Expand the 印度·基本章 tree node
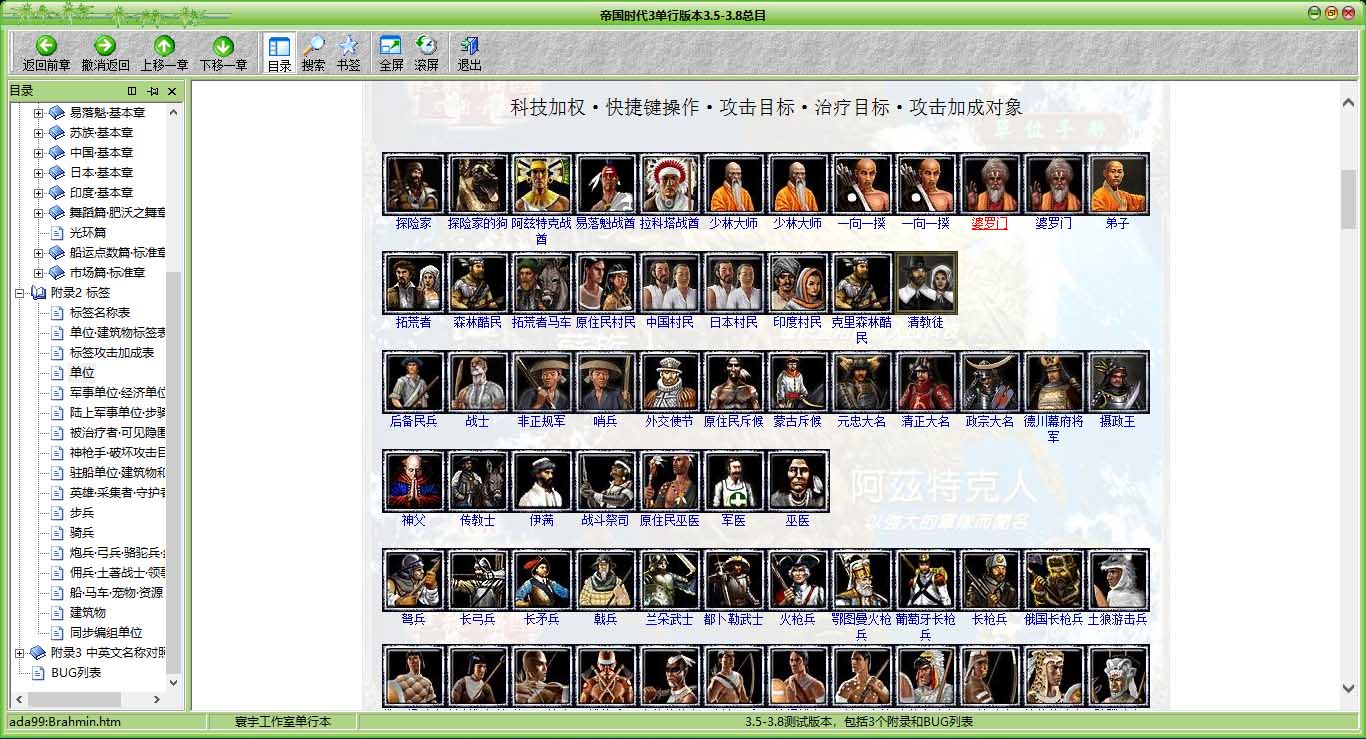This screenshot has width=1366, height=739. 38,192
